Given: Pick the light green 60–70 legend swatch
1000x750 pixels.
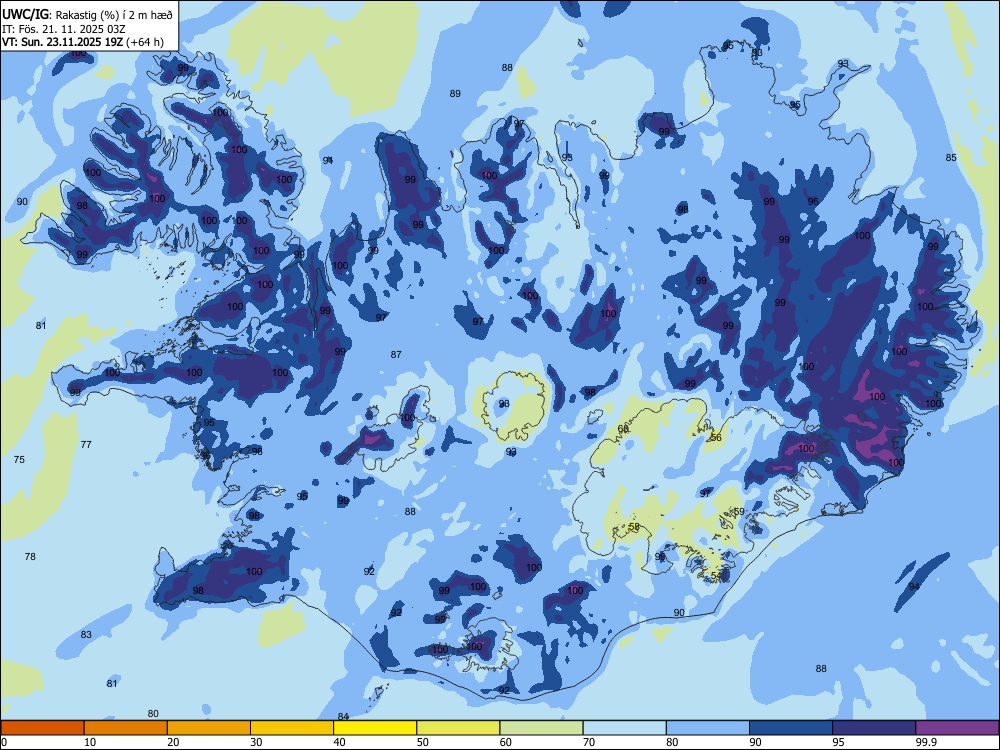Looking at the screenshot, I should point(541,728).
